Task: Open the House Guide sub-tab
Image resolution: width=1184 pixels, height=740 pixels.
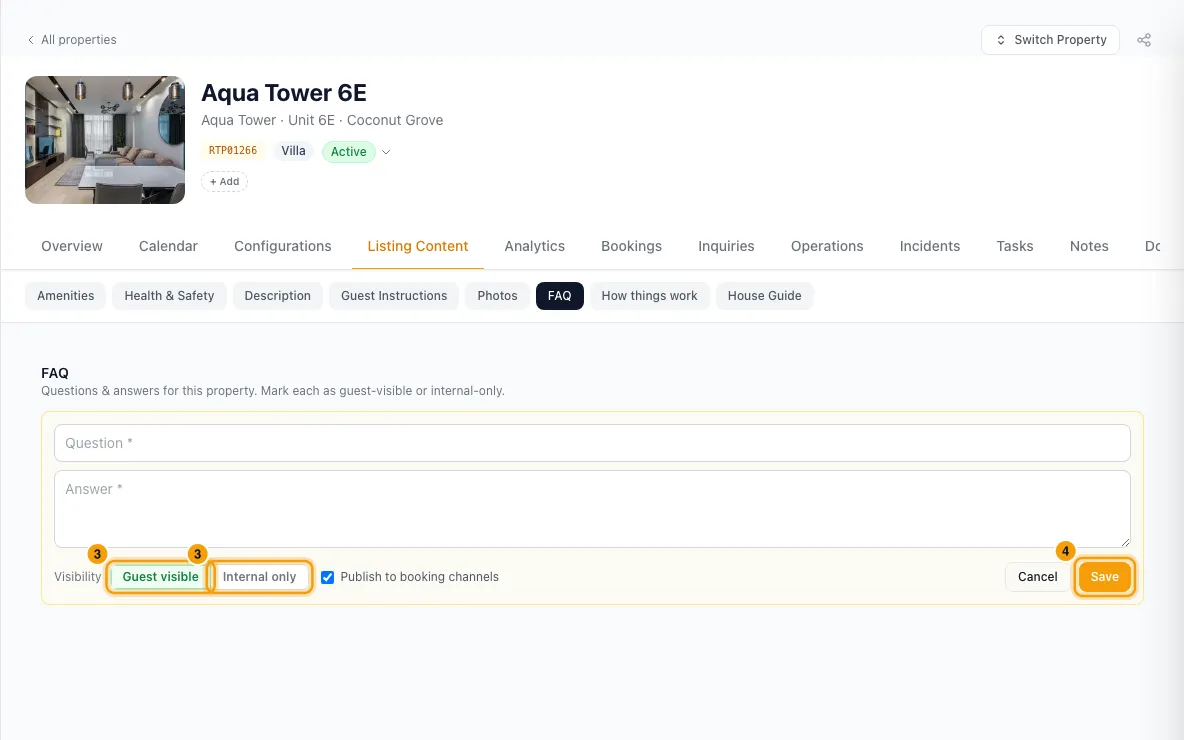Action: click(x=764, y=296)
